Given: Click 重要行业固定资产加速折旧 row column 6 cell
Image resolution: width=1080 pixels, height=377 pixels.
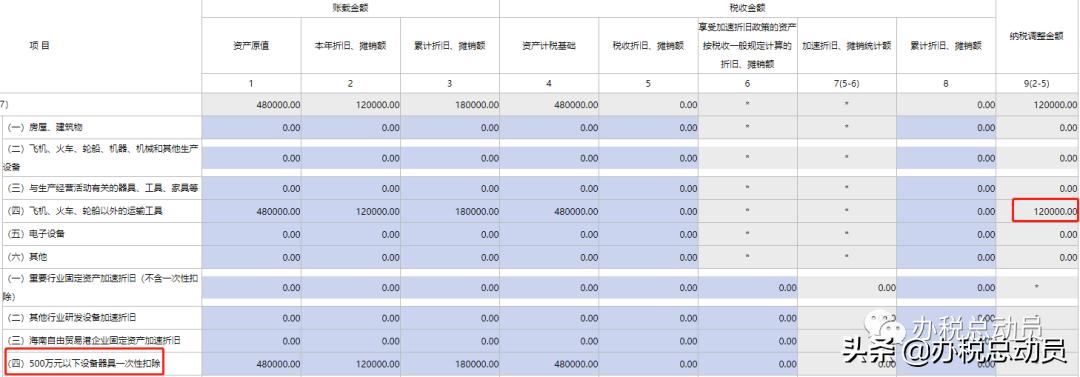Looking at the screenshot, I should pos(747,287).
